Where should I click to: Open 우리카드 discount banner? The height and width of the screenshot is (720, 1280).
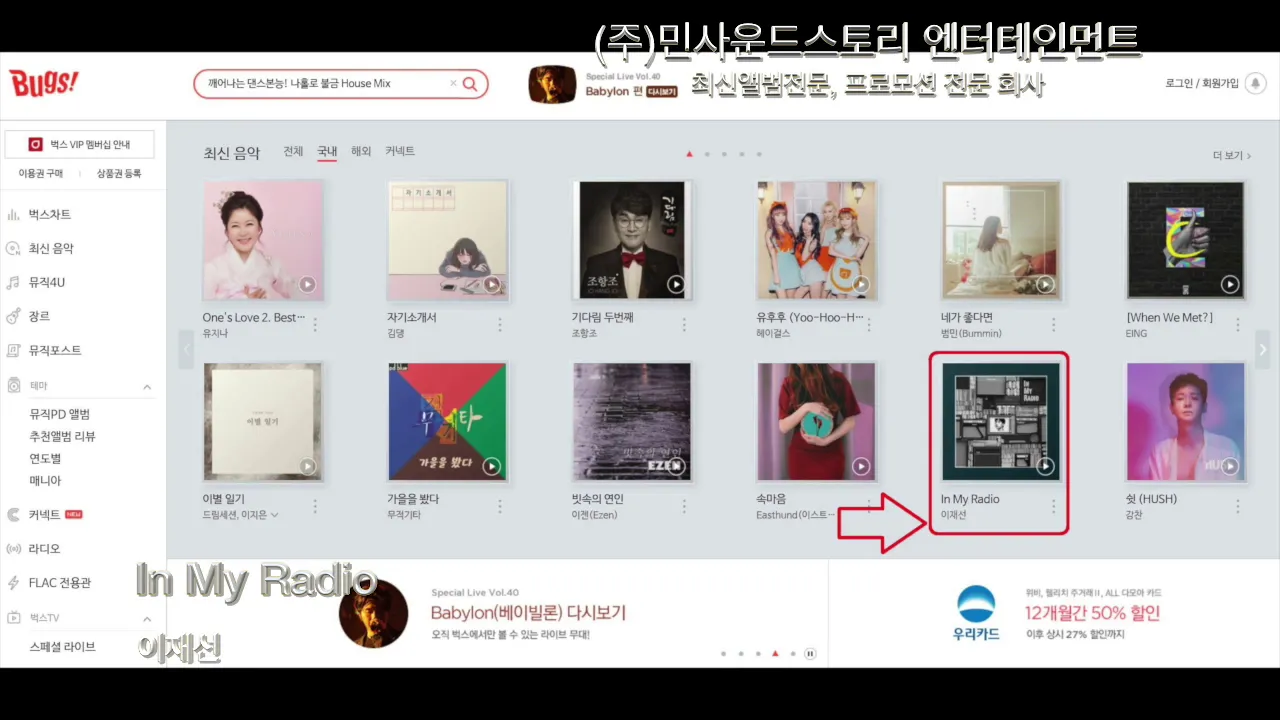tap(1054, 613)
